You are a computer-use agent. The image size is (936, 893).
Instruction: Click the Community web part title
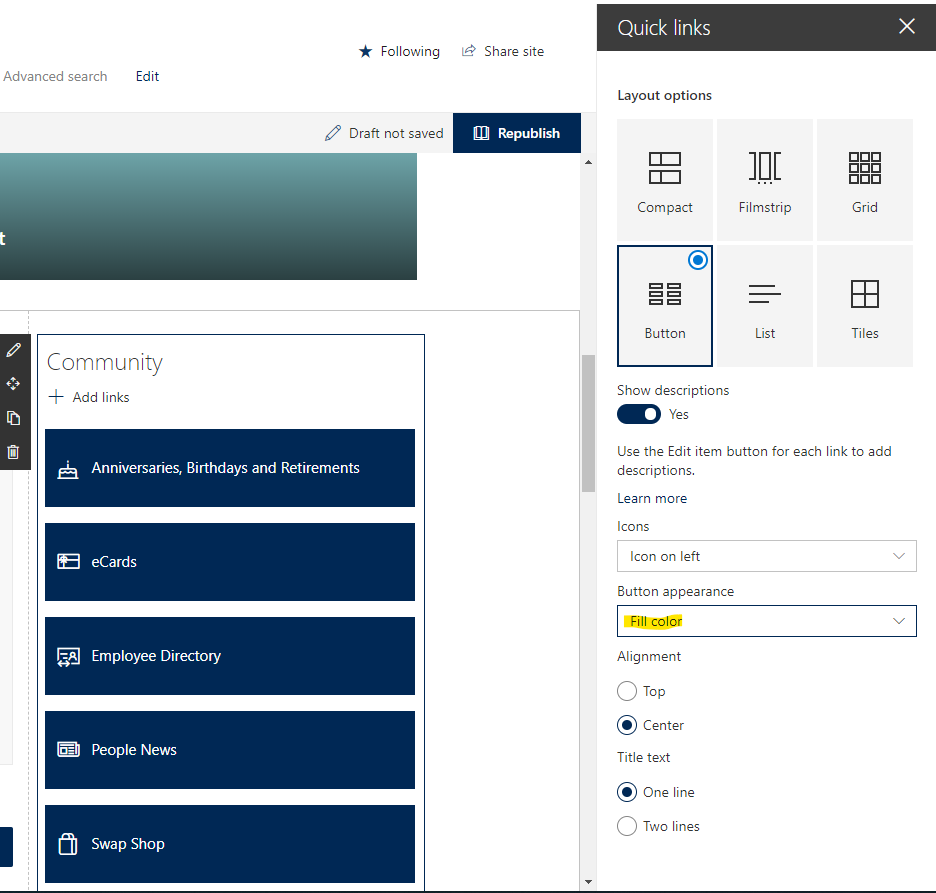click(105, 362)
